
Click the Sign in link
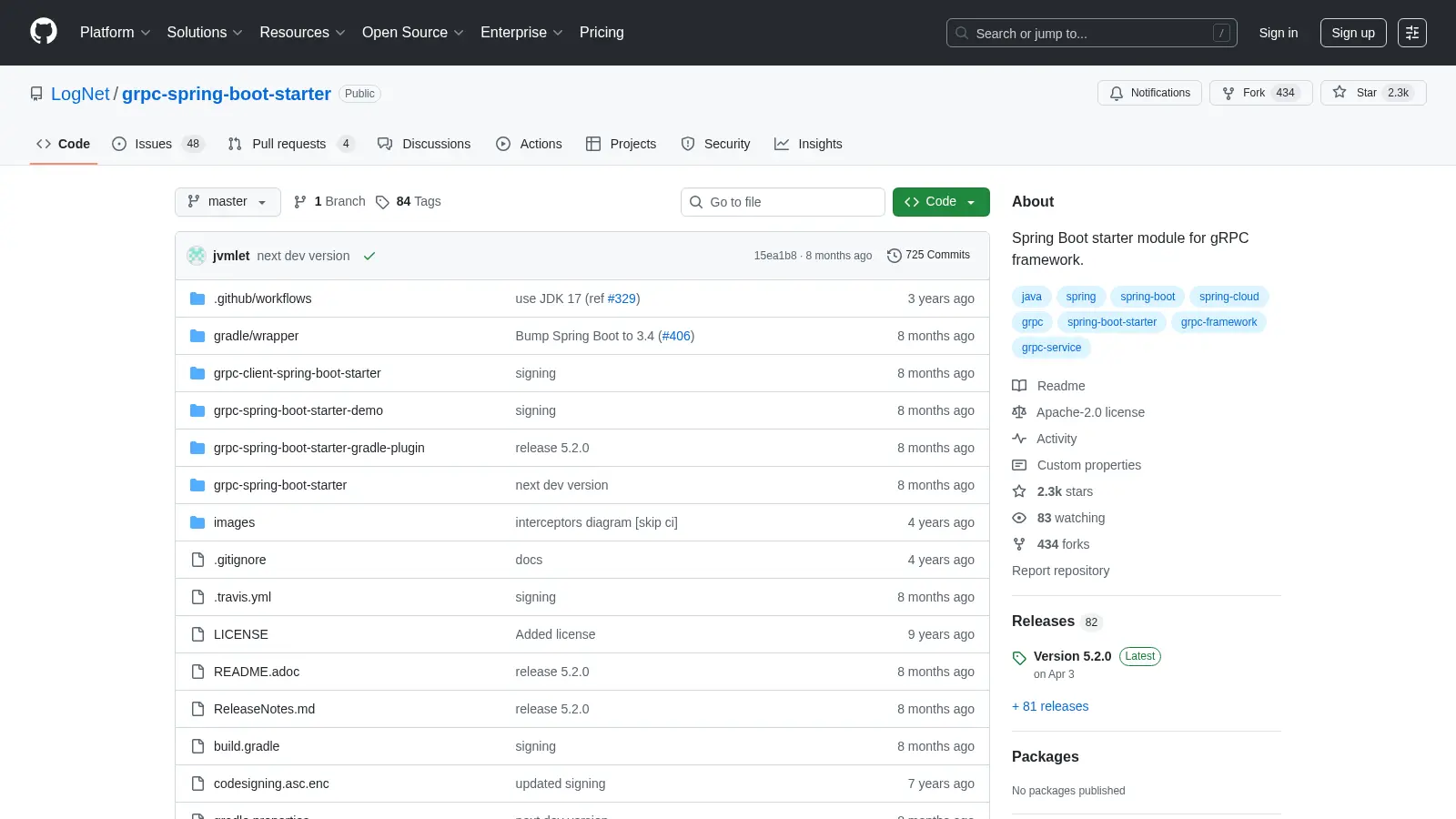click(x=1278, y=33)
